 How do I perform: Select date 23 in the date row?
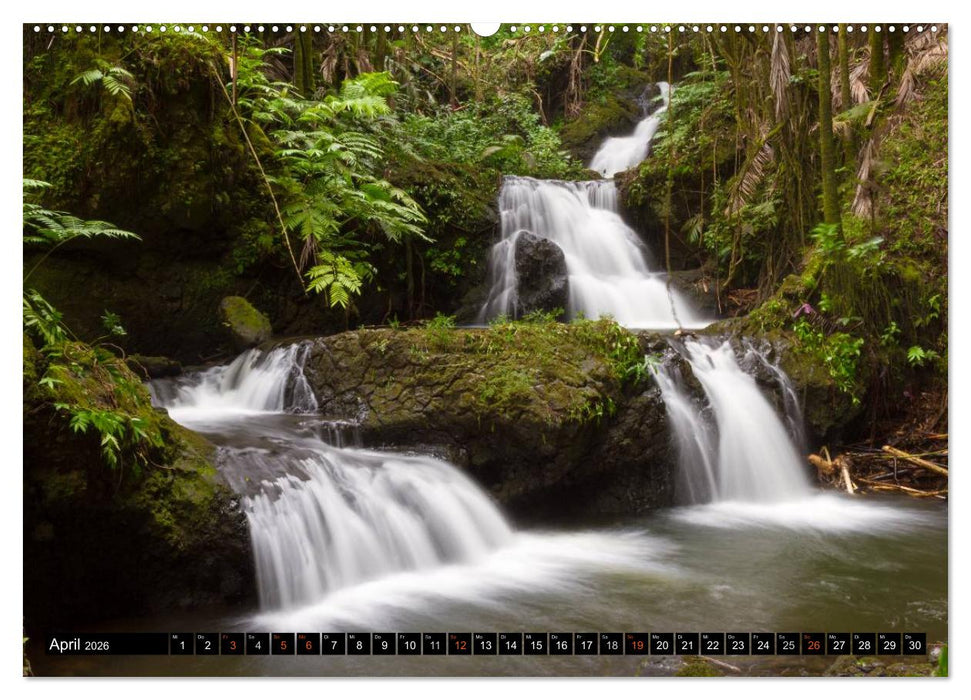[x=737, y=645]
